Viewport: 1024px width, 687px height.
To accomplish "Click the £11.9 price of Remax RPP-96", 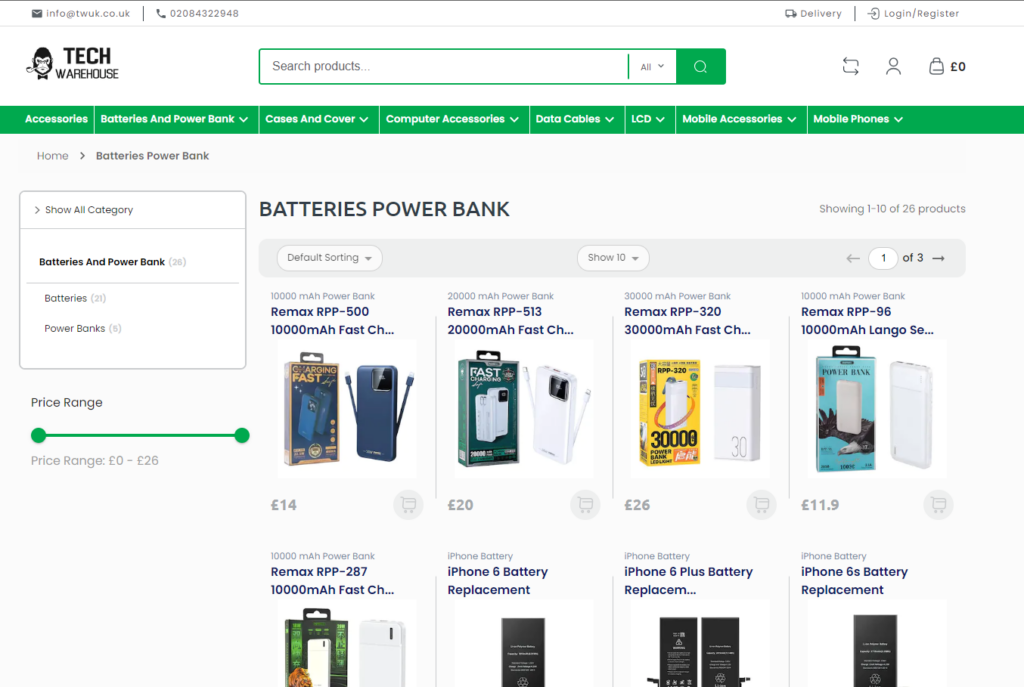I will 820,505.
